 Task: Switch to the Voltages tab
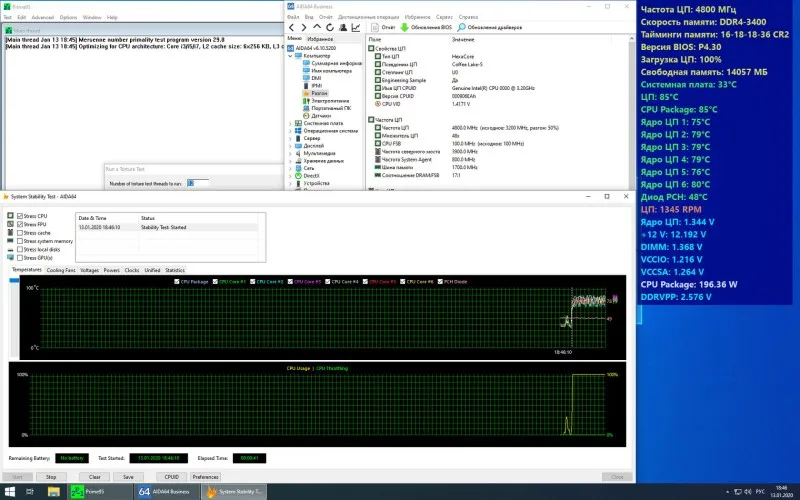[x=89, y=270]
